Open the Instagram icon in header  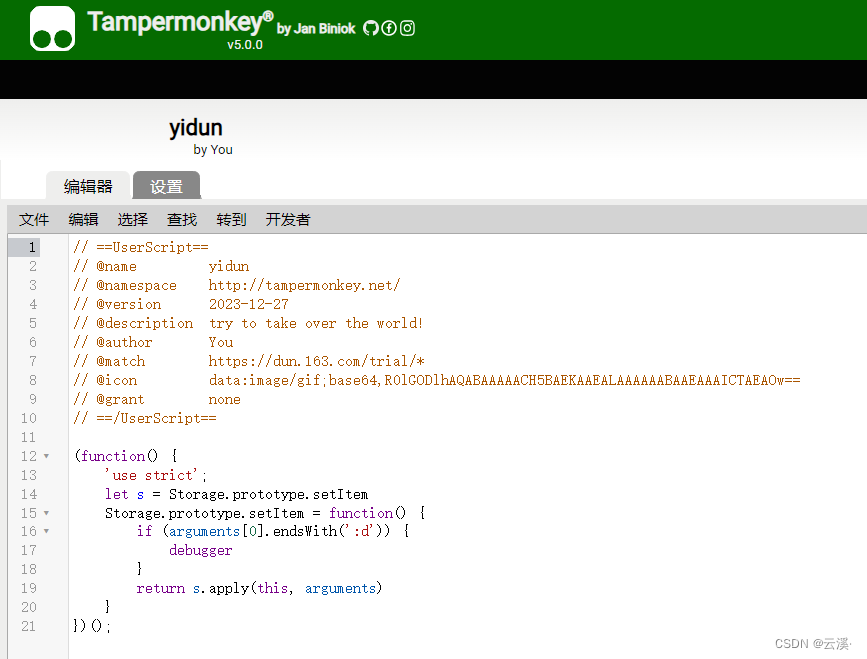408,28
